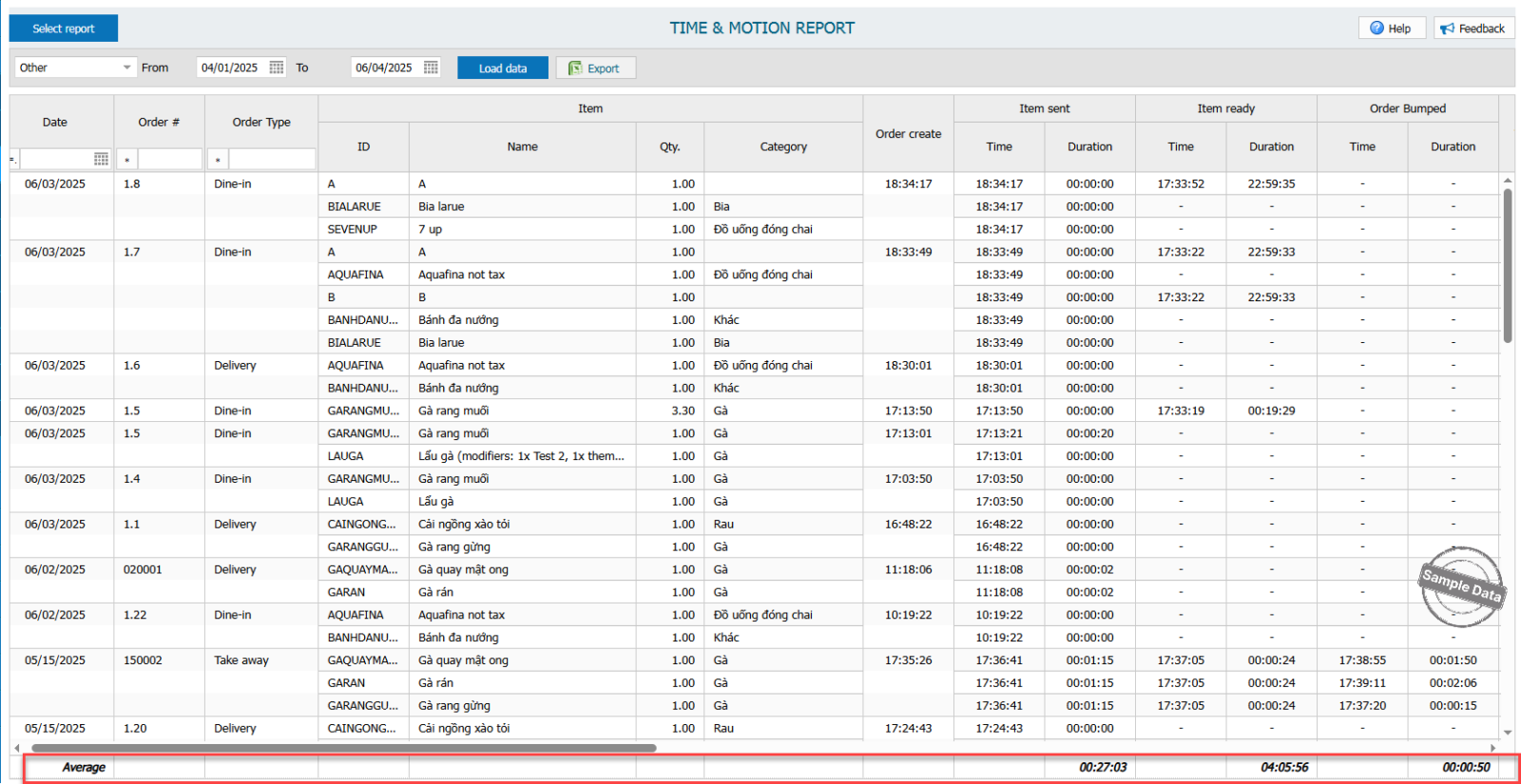Click the Rau category for order 1.1
This screenshot has width=1521, height=784.
783,524
